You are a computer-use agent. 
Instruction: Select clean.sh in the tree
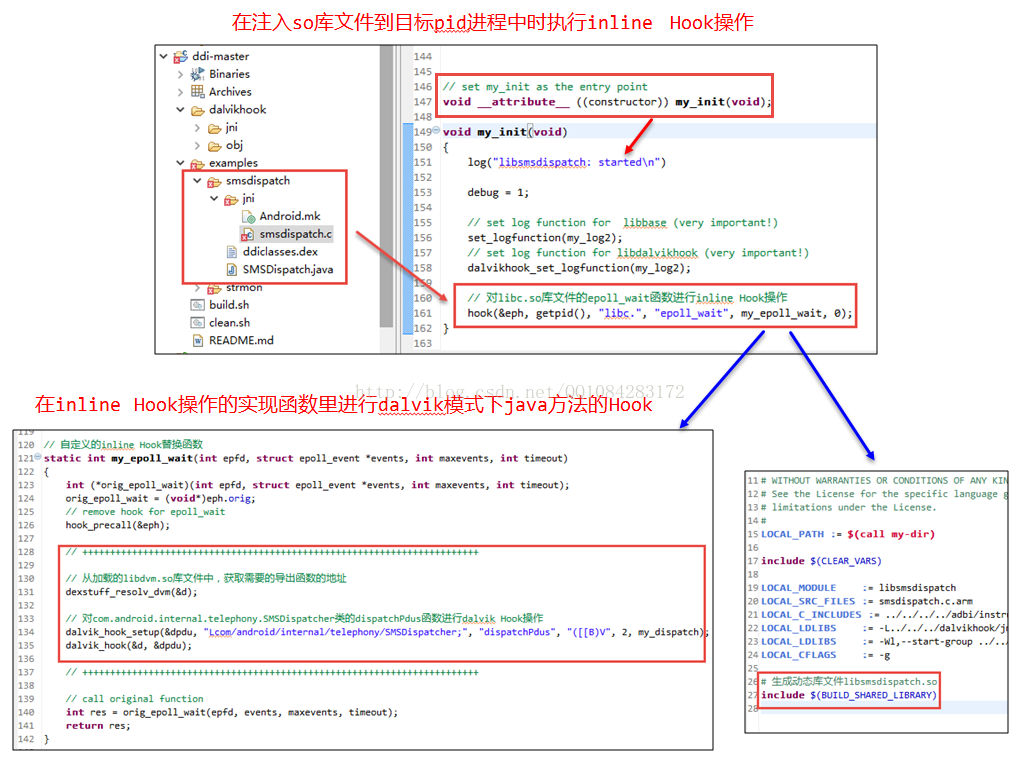click(x=229, y=322)
